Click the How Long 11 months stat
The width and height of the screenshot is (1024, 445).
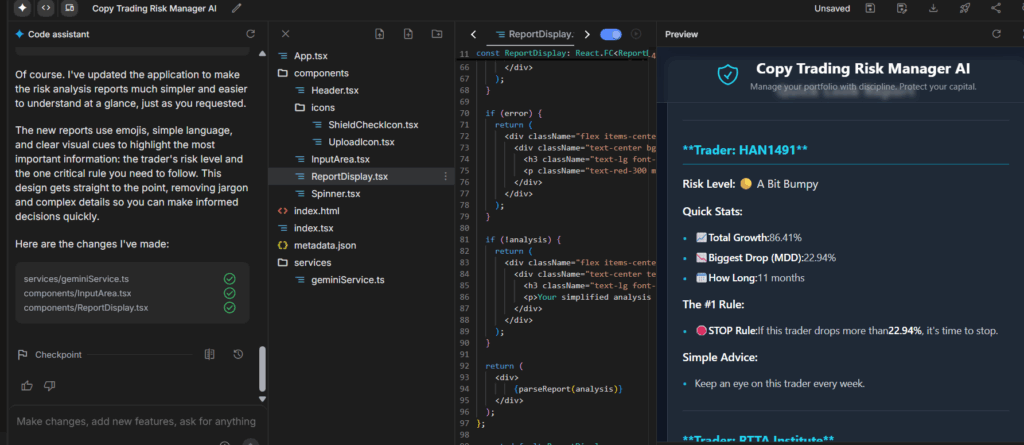[x=750, y=278]
